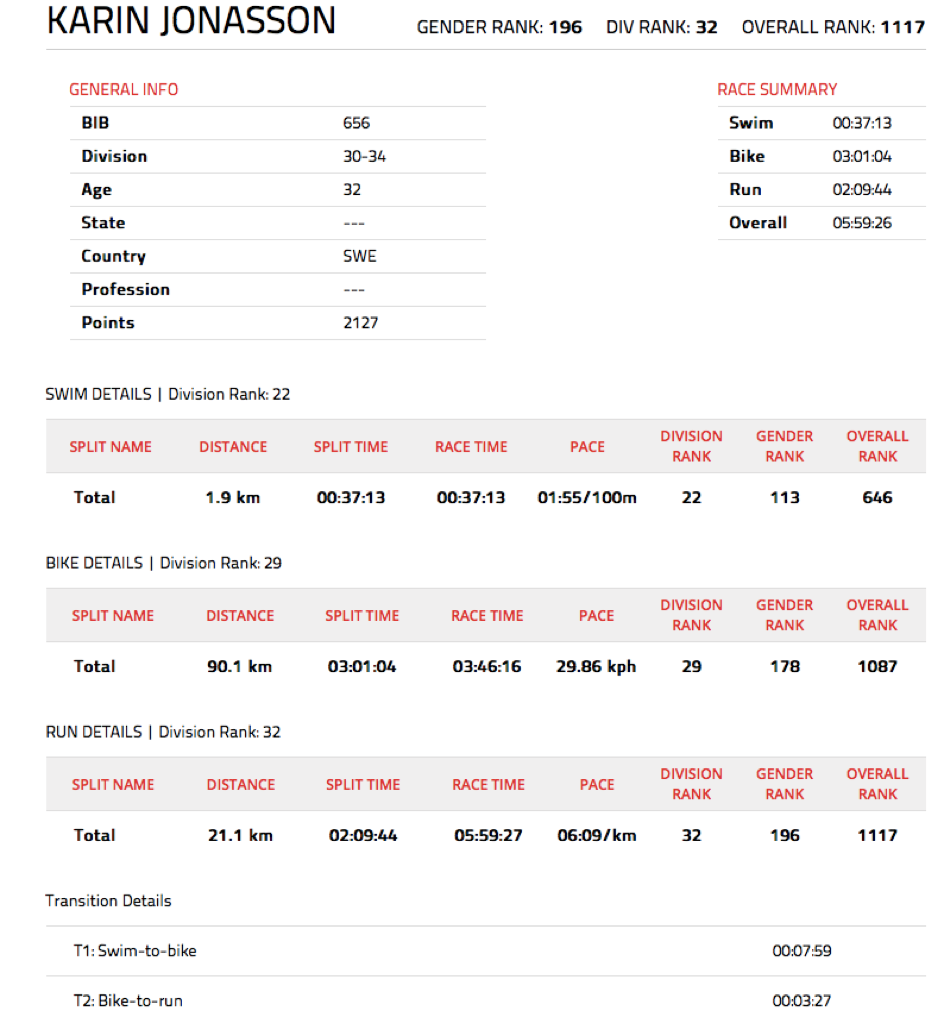Click the KARIN JONASSON athlete name heading
The width and height of the screenshot is (943, 1016).
191,22
